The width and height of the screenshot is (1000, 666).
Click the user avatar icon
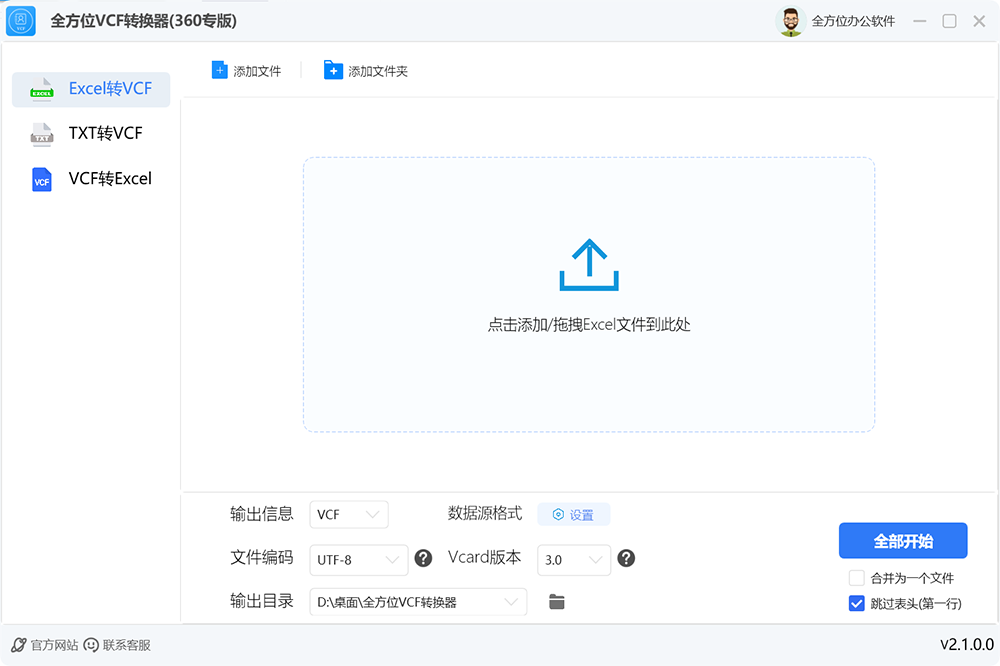[x=790, y=21]
